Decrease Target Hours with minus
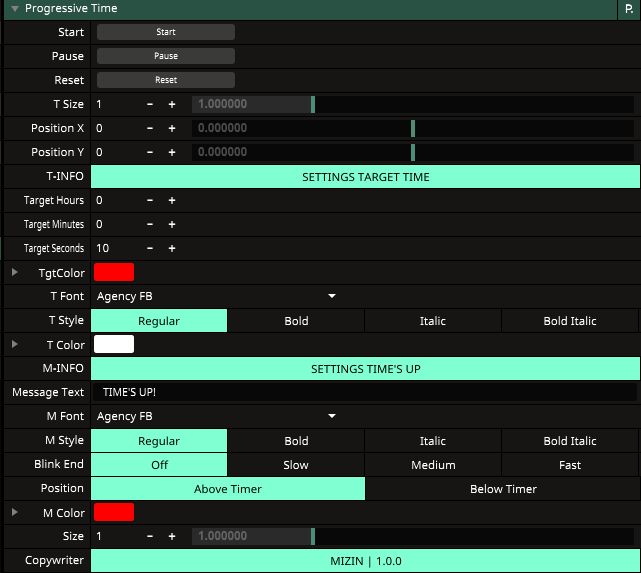641x573 pixels. [x=150, y=200]
